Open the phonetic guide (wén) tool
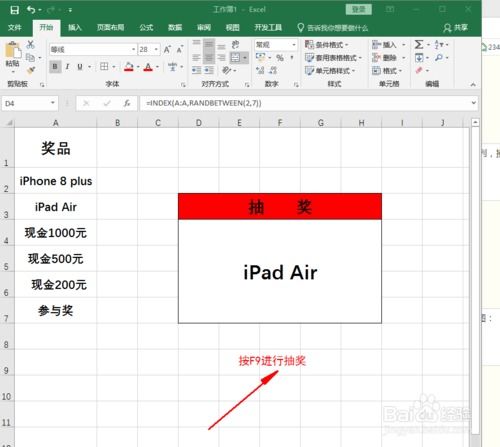500x447 pixels. coord(172,67)
